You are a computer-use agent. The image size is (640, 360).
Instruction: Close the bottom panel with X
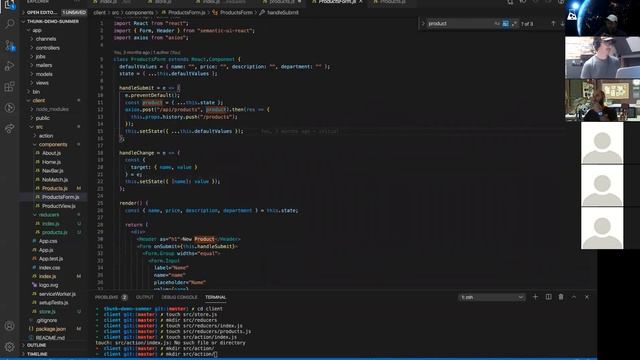(x=587, y=297)
